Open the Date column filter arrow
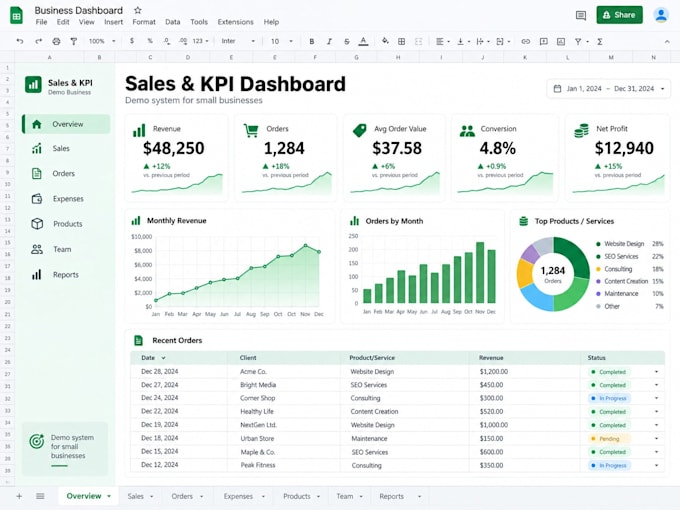680x510 pixels. click(x=163, y=358)
